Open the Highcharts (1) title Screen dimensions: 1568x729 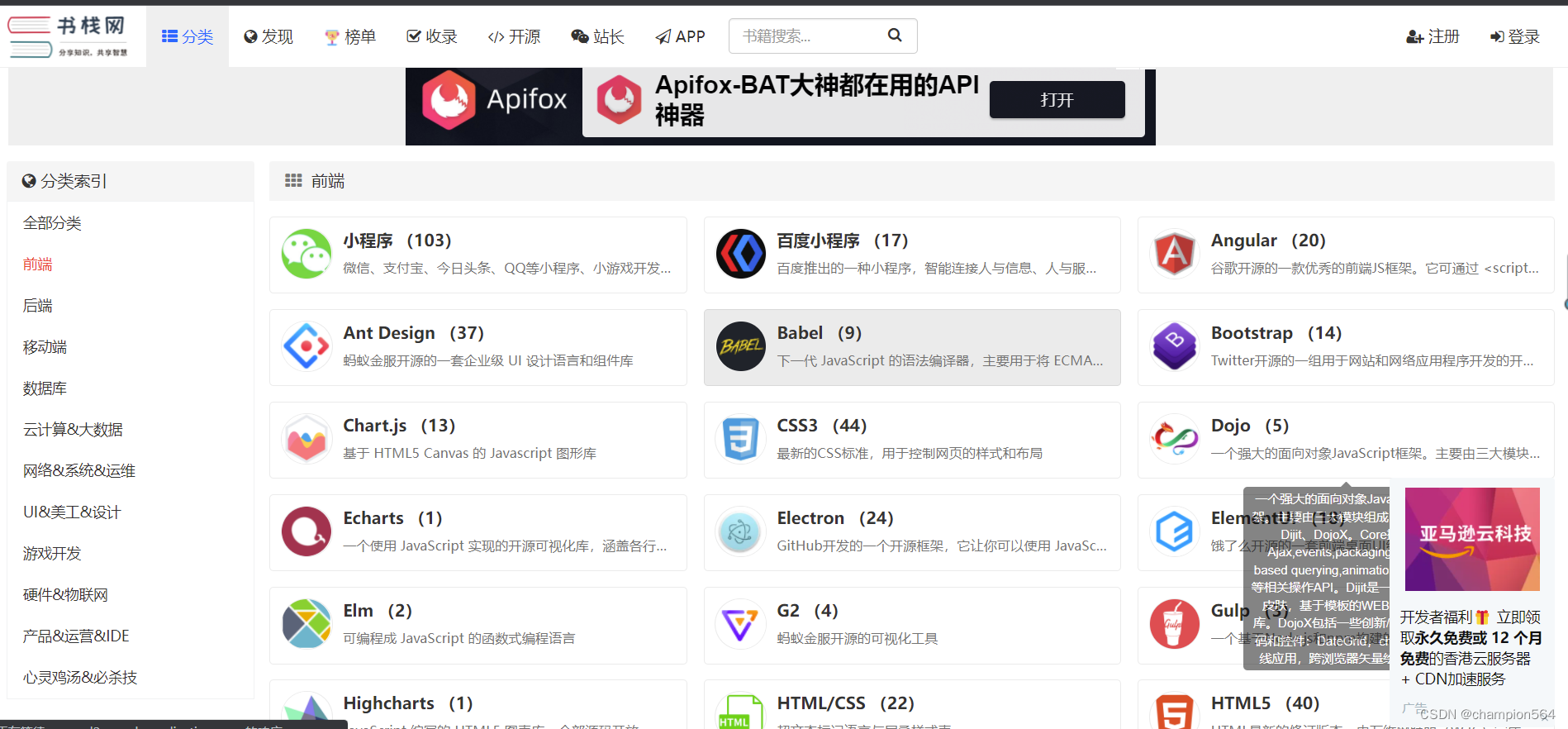coord(408,703)
